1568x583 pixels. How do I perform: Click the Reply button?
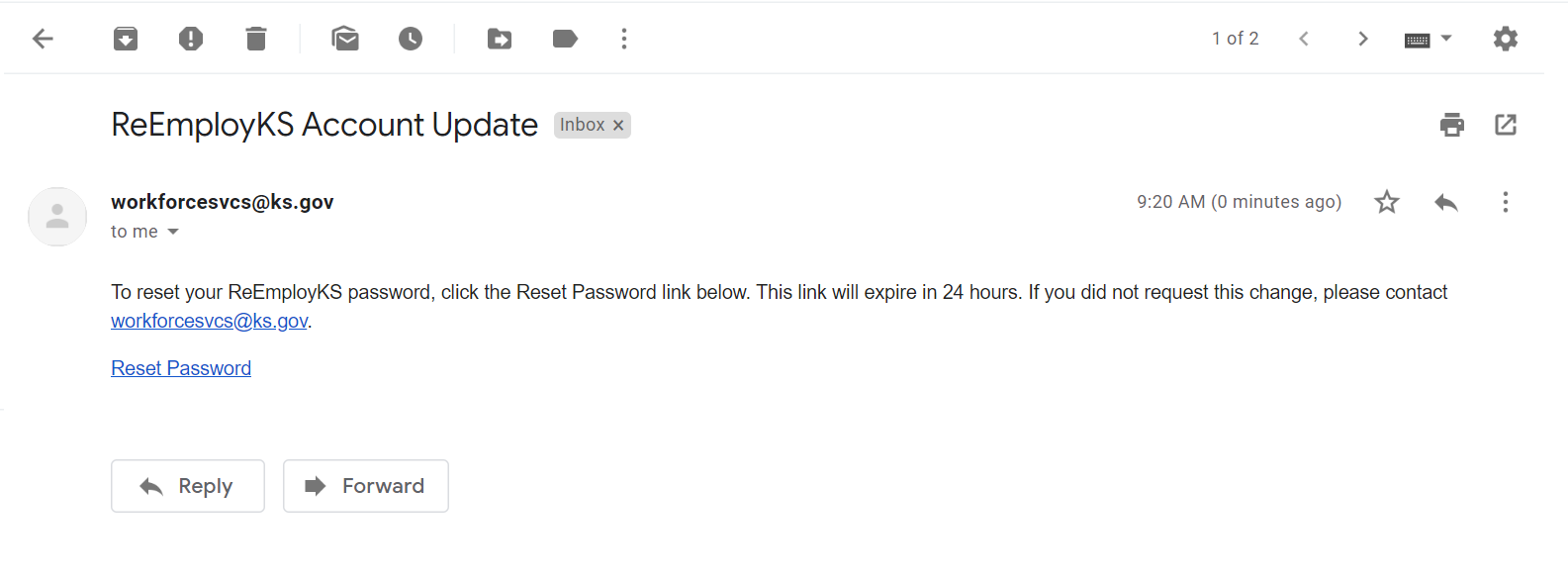coord(188,486)
